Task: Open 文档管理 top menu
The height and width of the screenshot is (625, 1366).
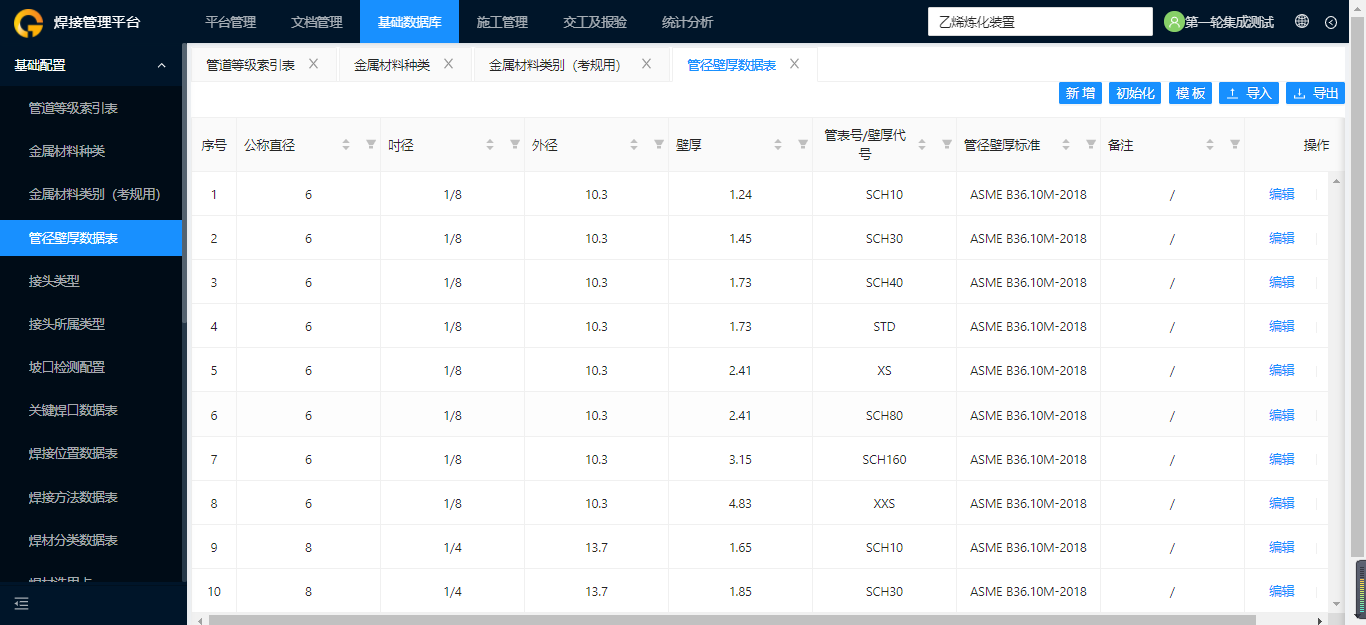Action: click(x=317, y=22)
